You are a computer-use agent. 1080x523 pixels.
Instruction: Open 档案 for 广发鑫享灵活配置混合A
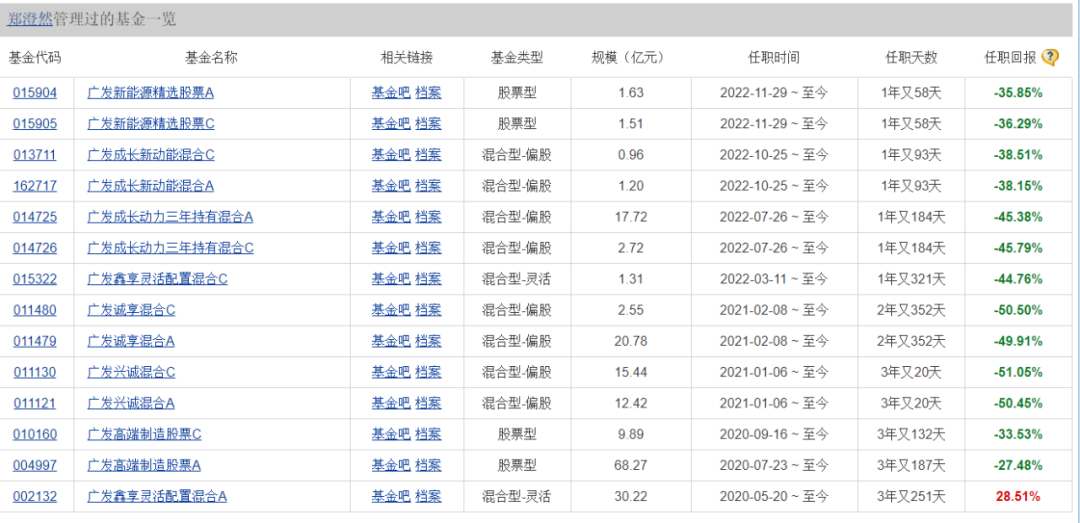[428, 496]
